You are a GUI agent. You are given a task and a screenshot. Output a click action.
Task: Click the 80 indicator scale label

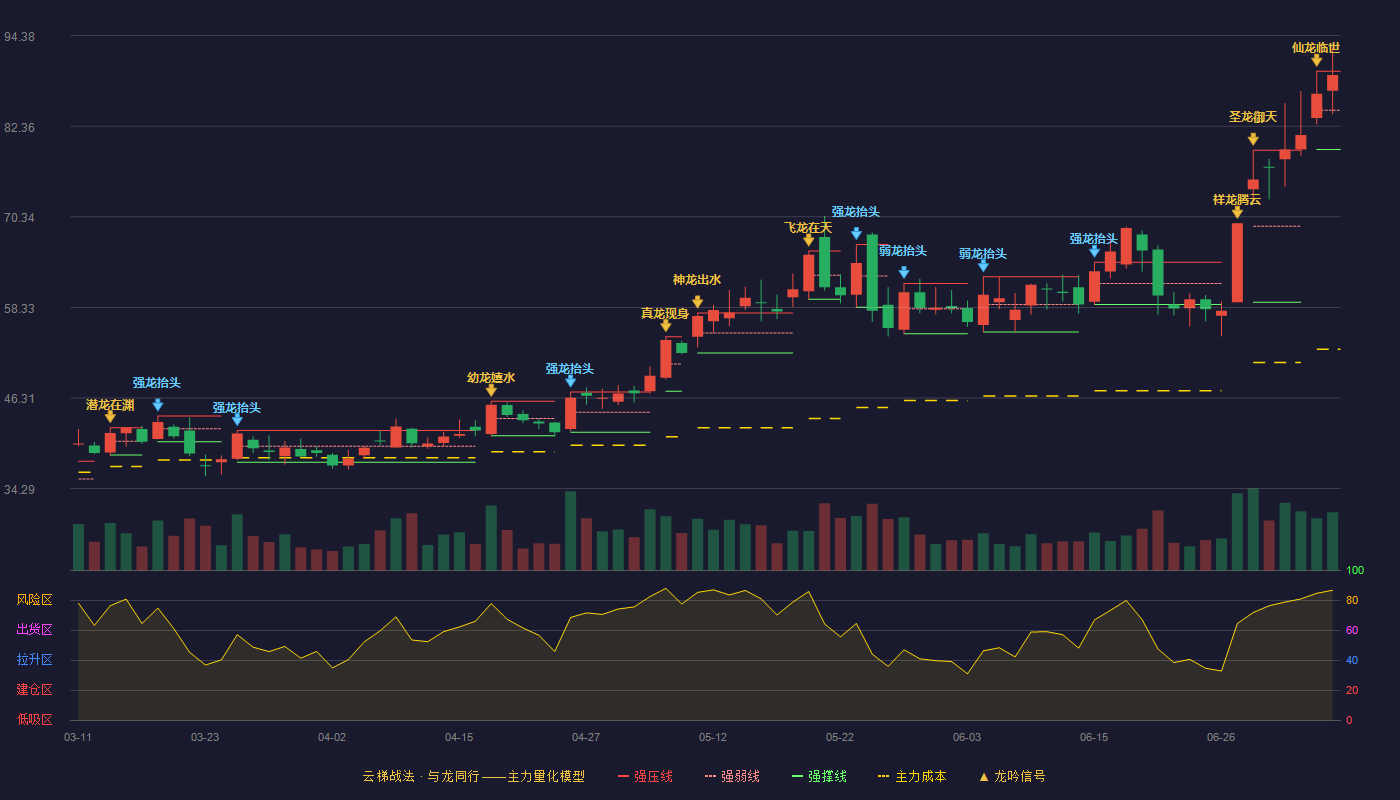tap(1352, 600)
